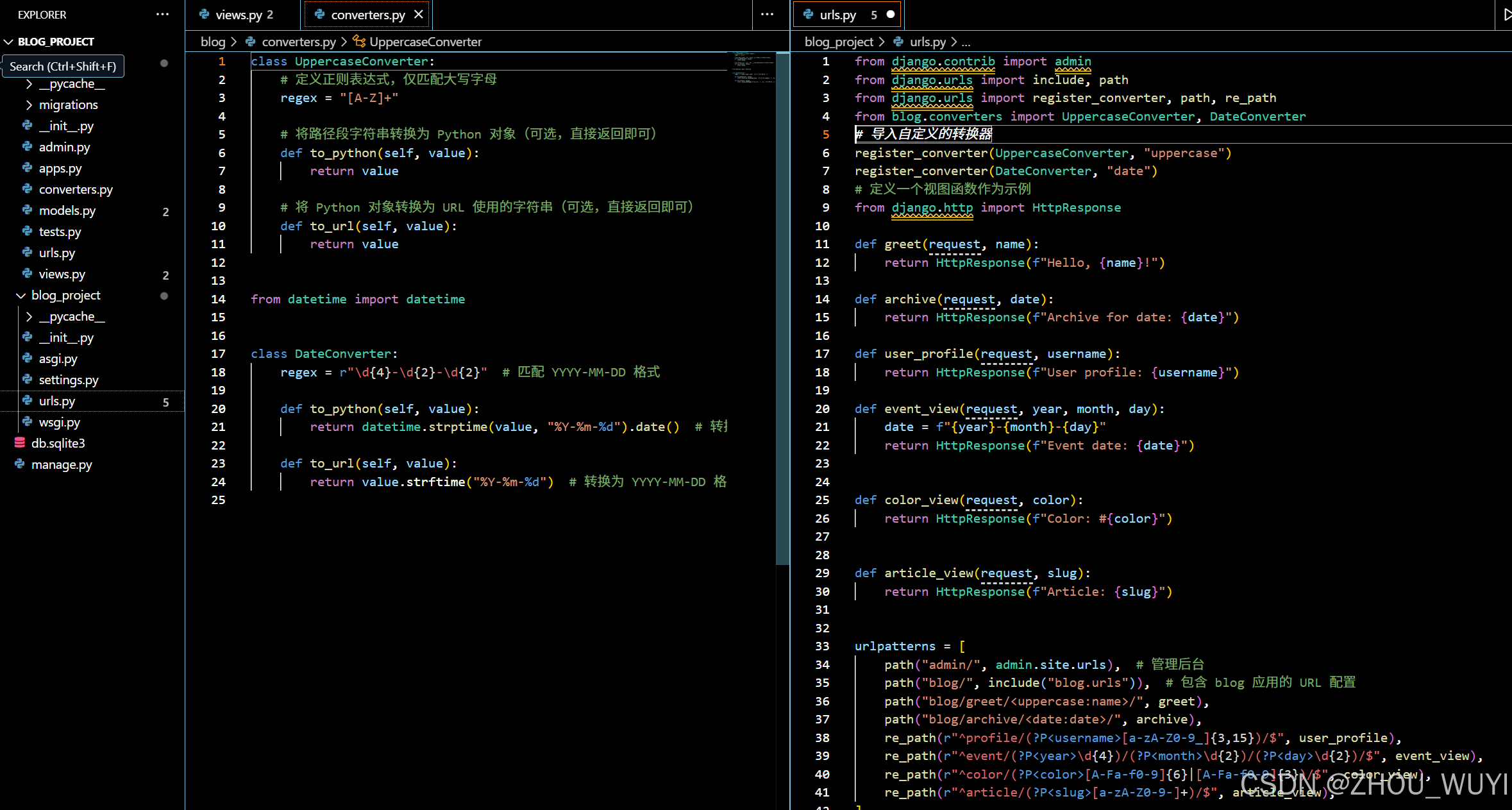
Task: Click modified dot beside blog_project folder
Action: 164,296
